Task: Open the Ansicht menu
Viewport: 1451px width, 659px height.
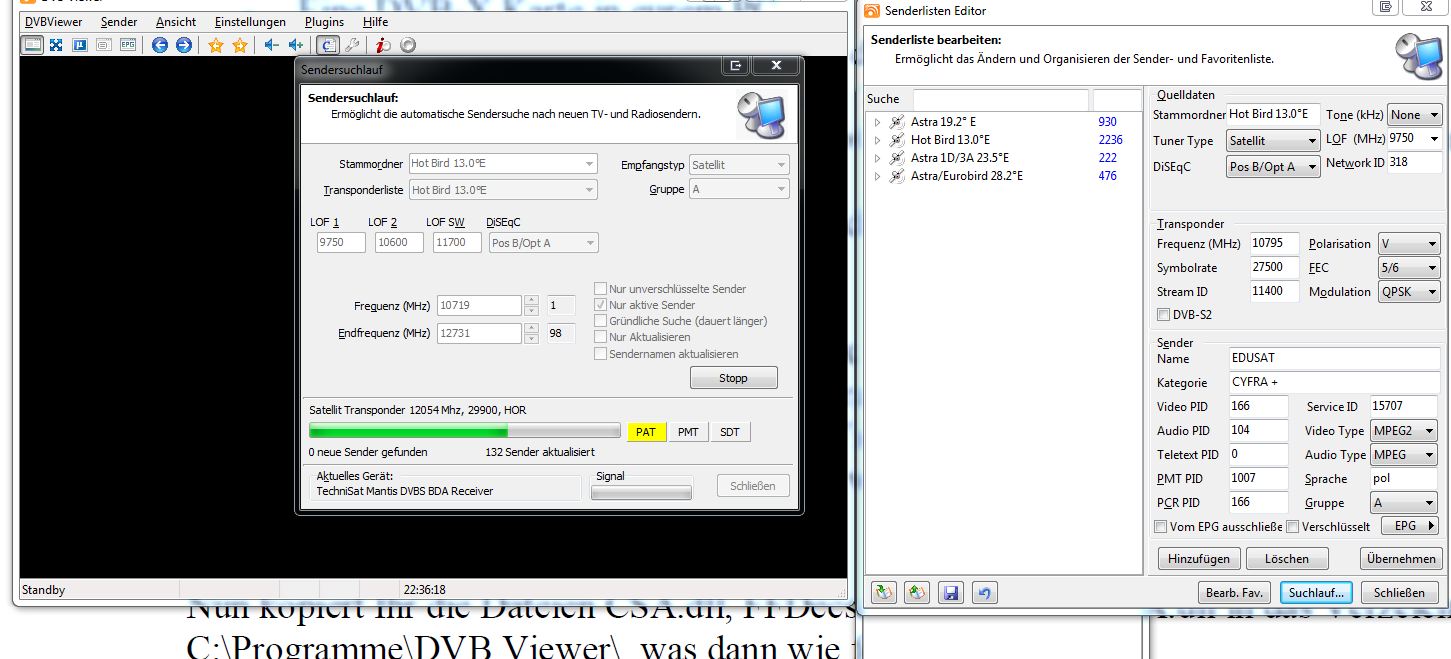Action: (x=176, y=22)
